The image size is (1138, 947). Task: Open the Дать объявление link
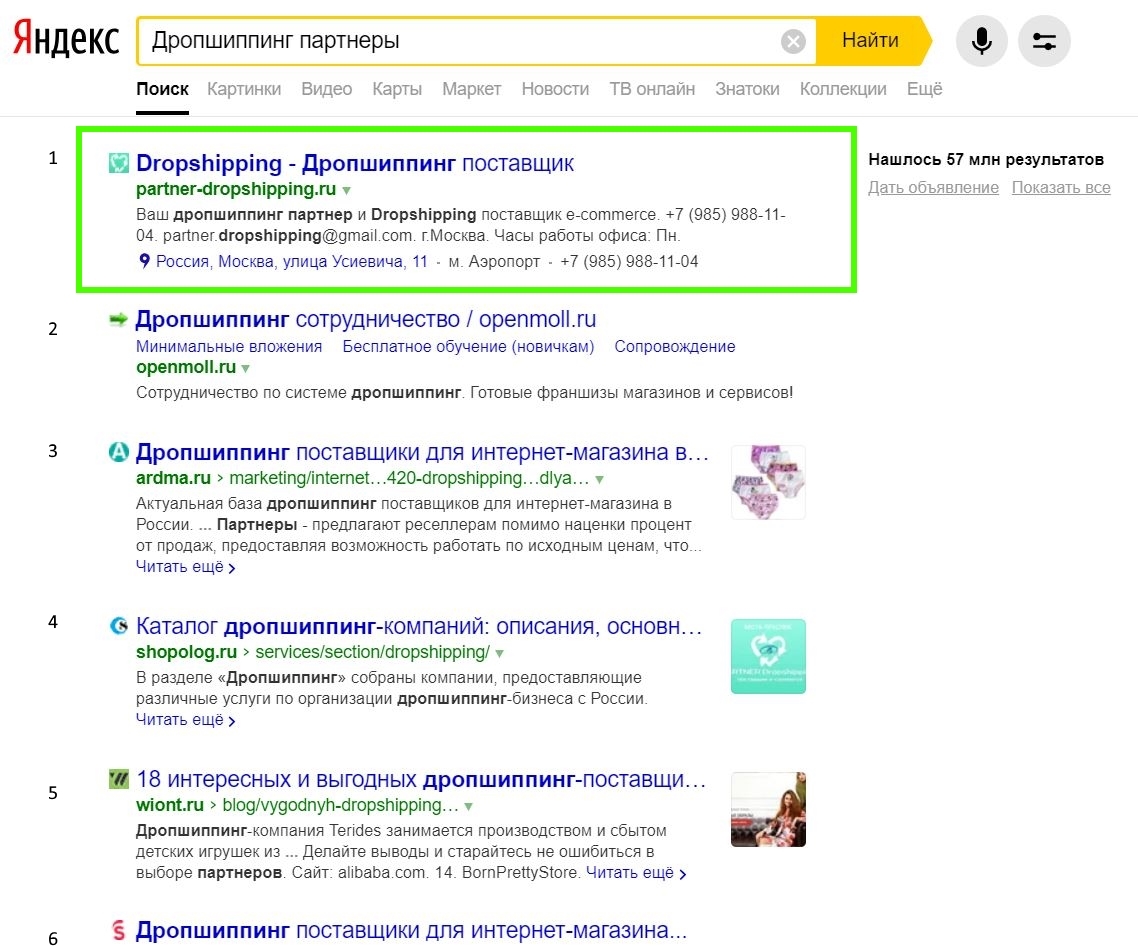932,187
